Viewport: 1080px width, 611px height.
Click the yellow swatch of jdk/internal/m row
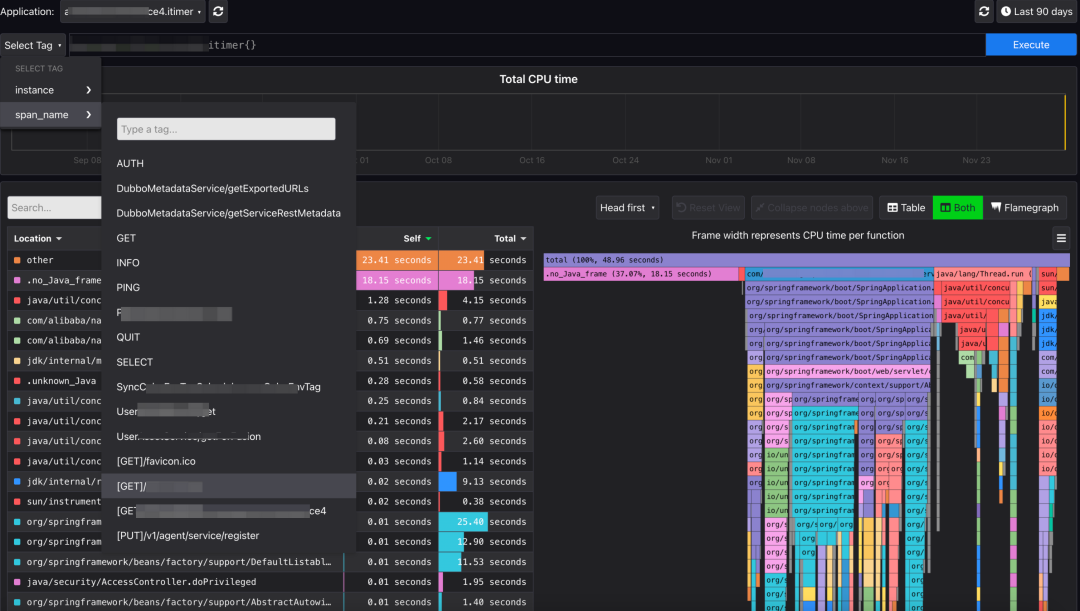(x=17, y=361)
